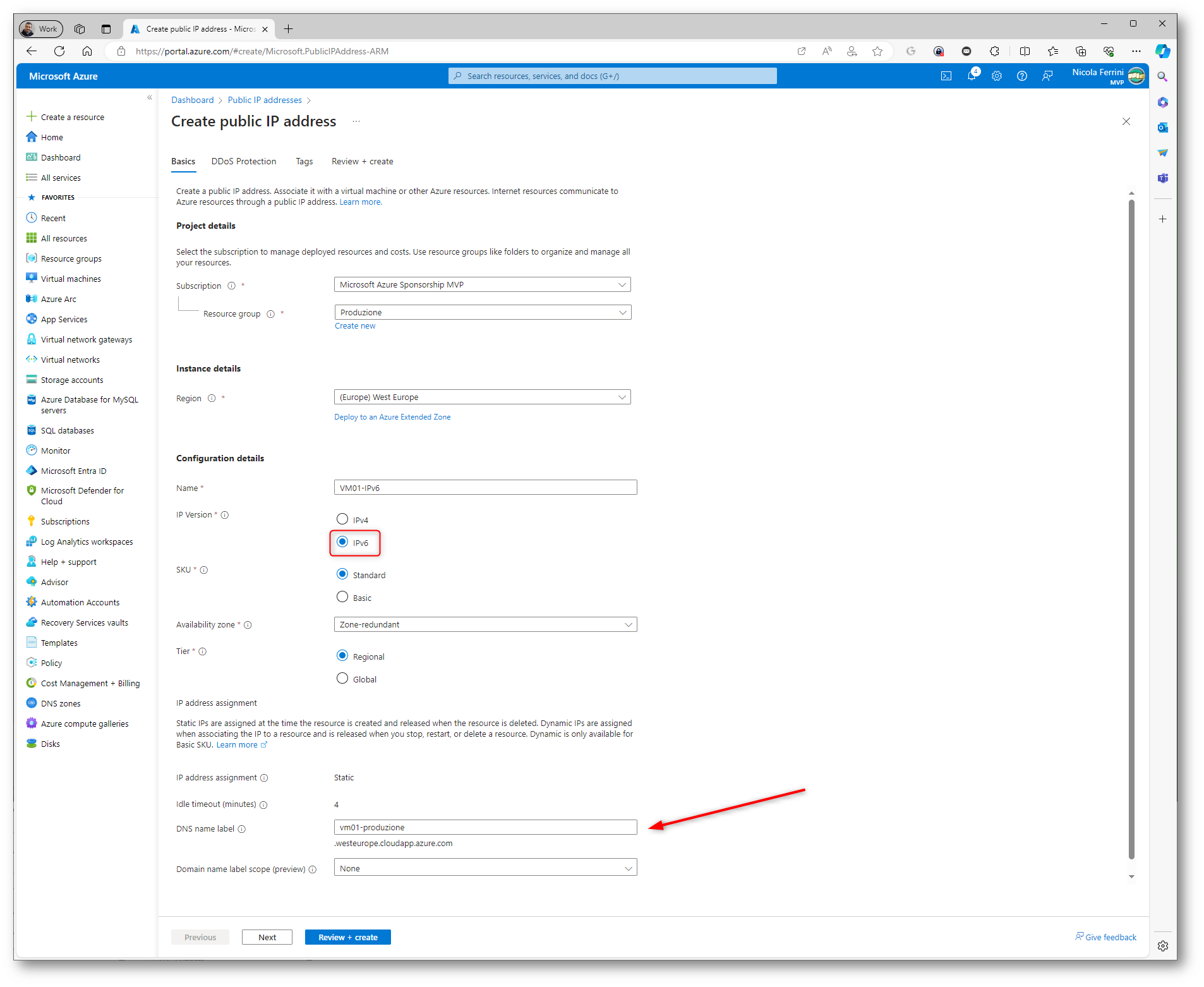
Task: Open All services in sidebar
Action: pyautogui.click(x=61, y=178)
